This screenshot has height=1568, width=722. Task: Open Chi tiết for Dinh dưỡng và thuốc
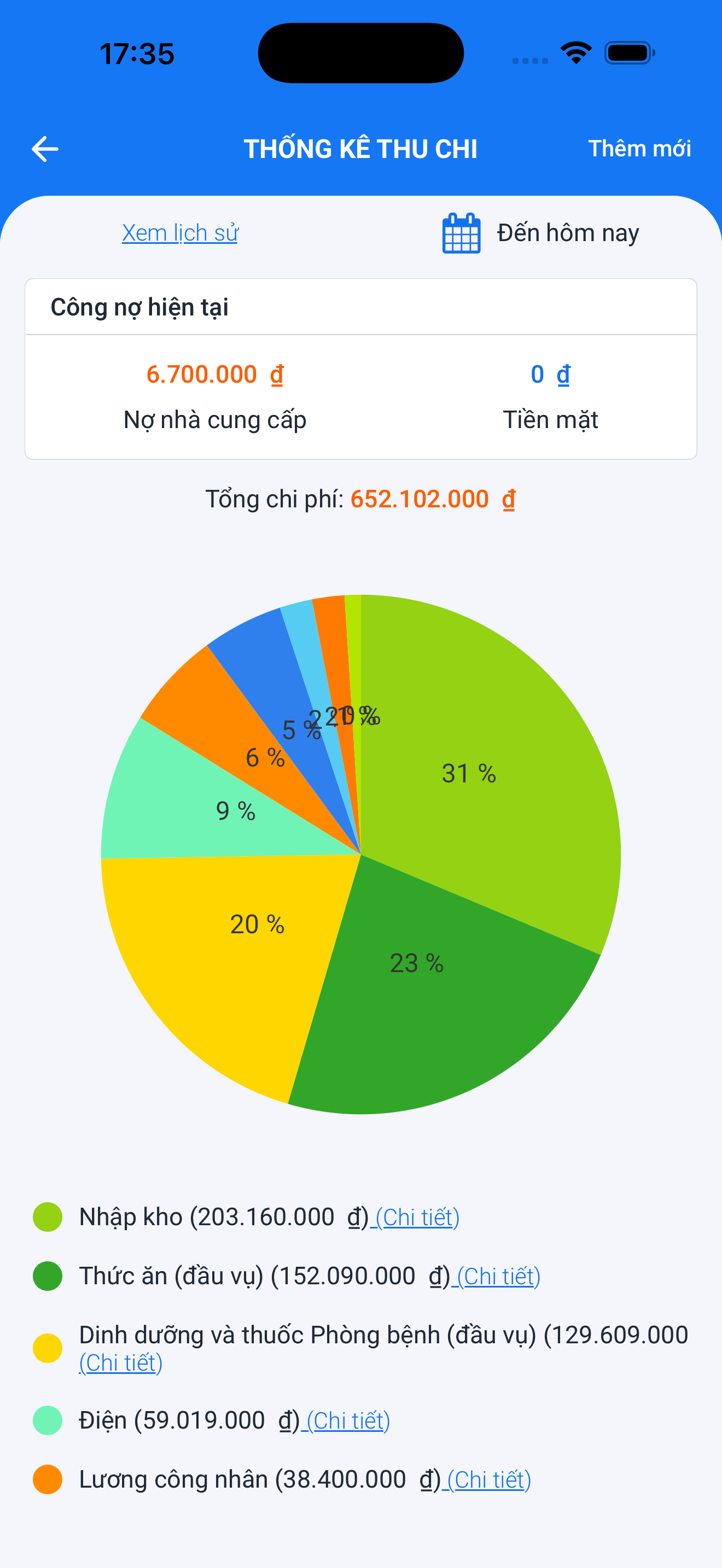(120, 1363)
